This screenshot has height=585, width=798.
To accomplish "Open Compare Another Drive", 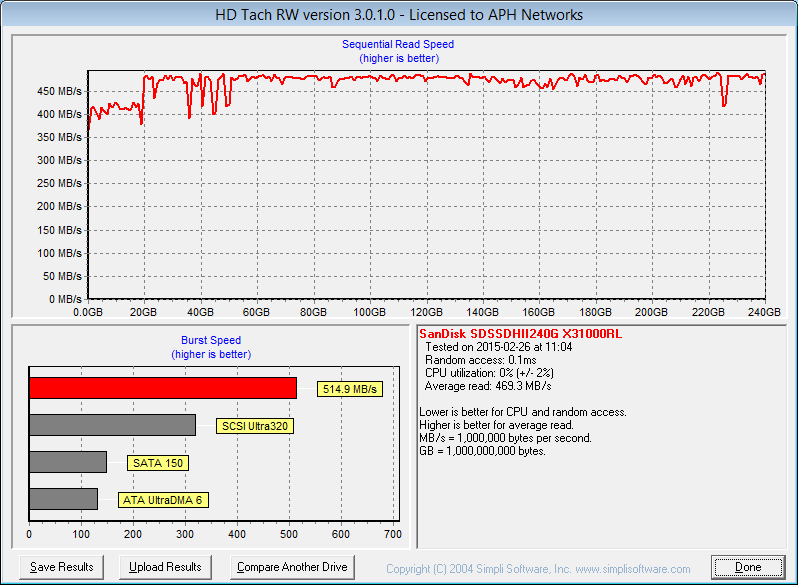I will click(x=292, y=567).
